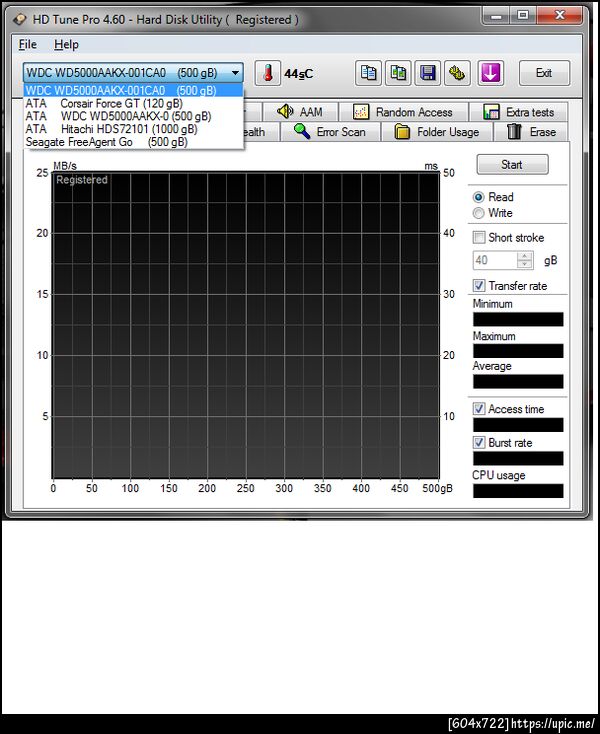Click the Error Scan magnifier icon
Screen dimensions: 600x734
pos(302,132)
